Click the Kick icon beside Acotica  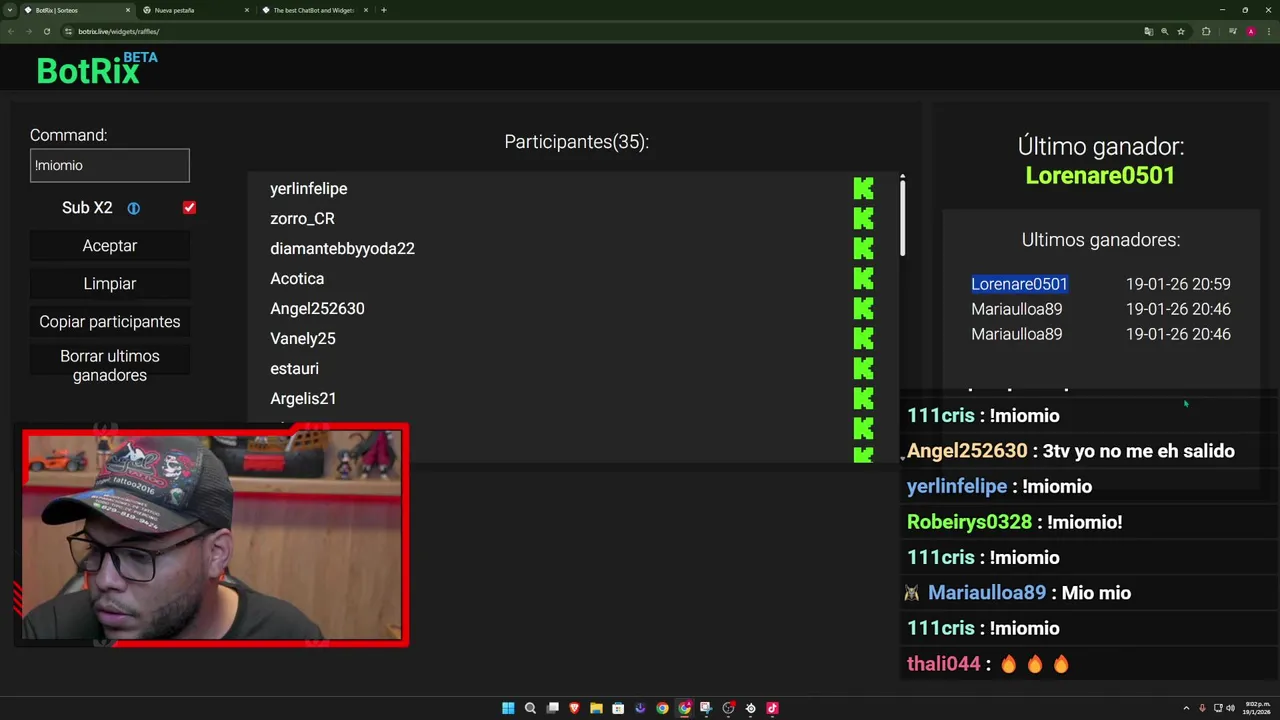[x=863, y=278]
